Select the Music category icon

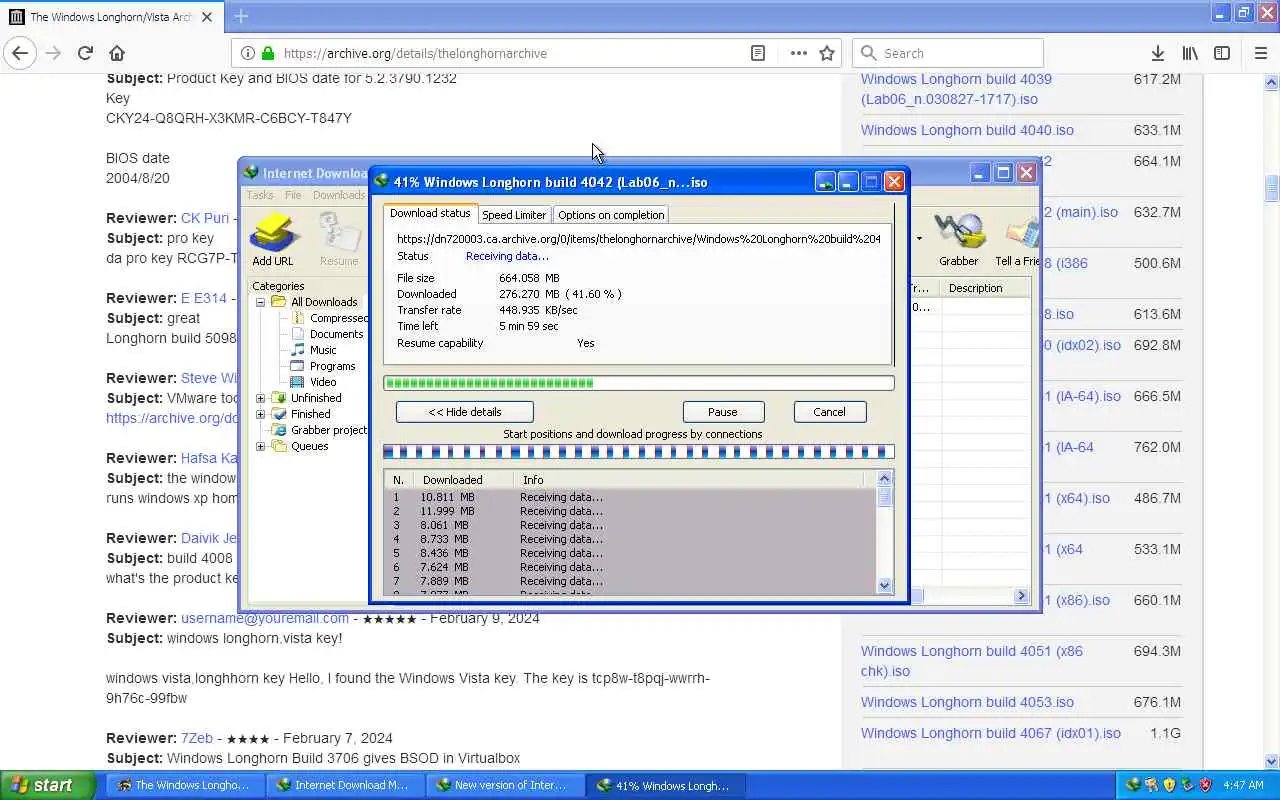pos(298,350)
